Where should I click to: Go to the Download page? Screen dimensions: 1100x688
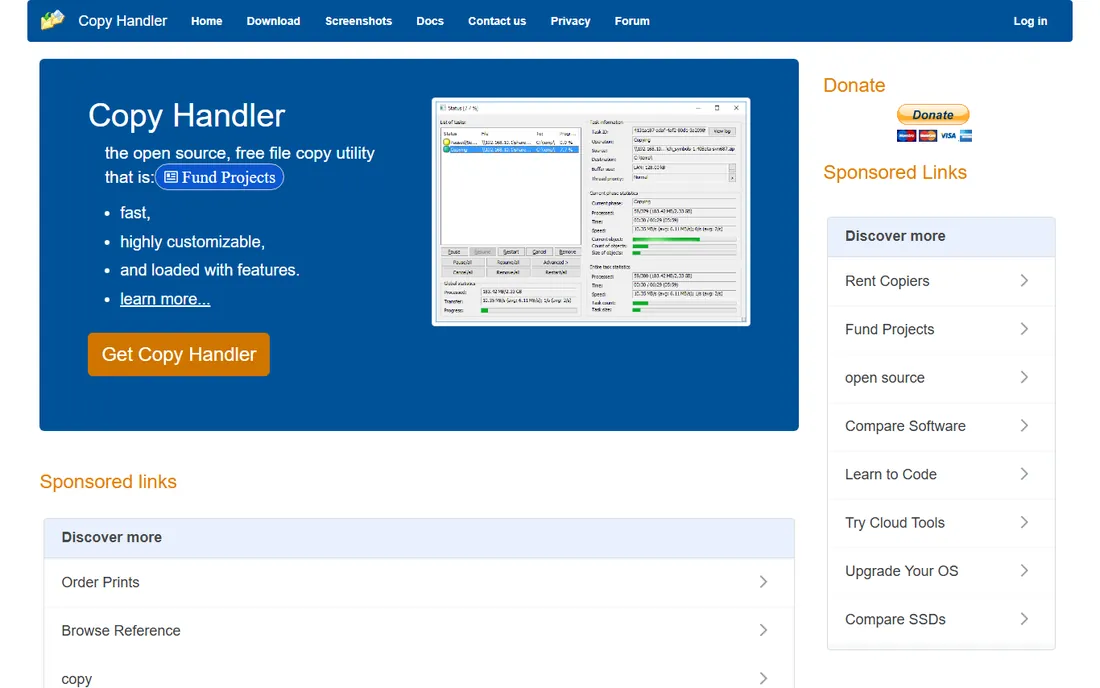[x=273, y=21]
